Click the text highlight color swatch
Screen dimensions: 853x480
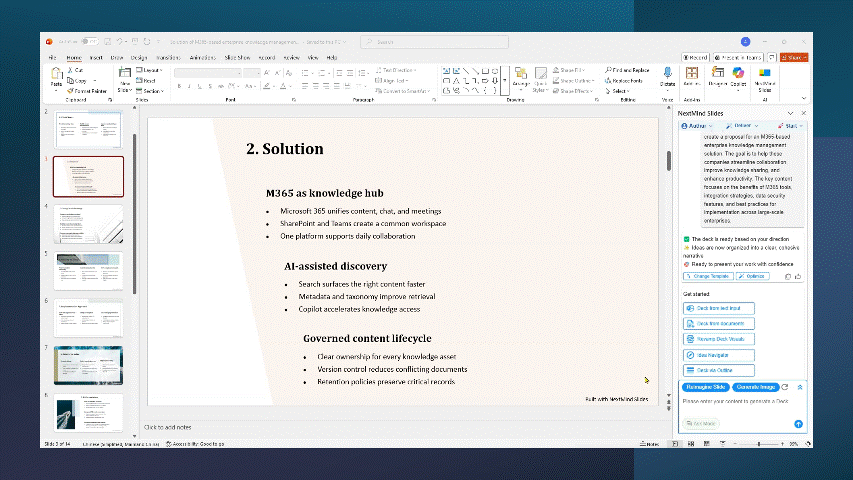pos(267,86)
